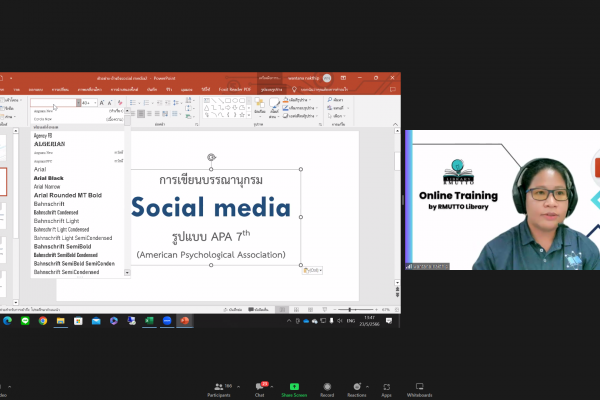
Task: Expand the shapes gallery more arrow
Action: coord(249,115)
